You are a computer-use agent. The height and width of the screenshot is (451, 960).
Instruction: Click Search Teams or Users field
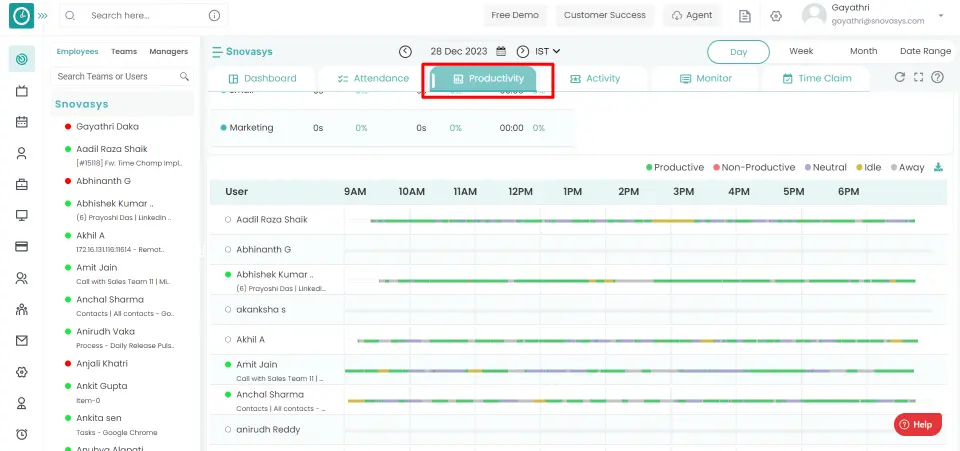tap(122, 76)
